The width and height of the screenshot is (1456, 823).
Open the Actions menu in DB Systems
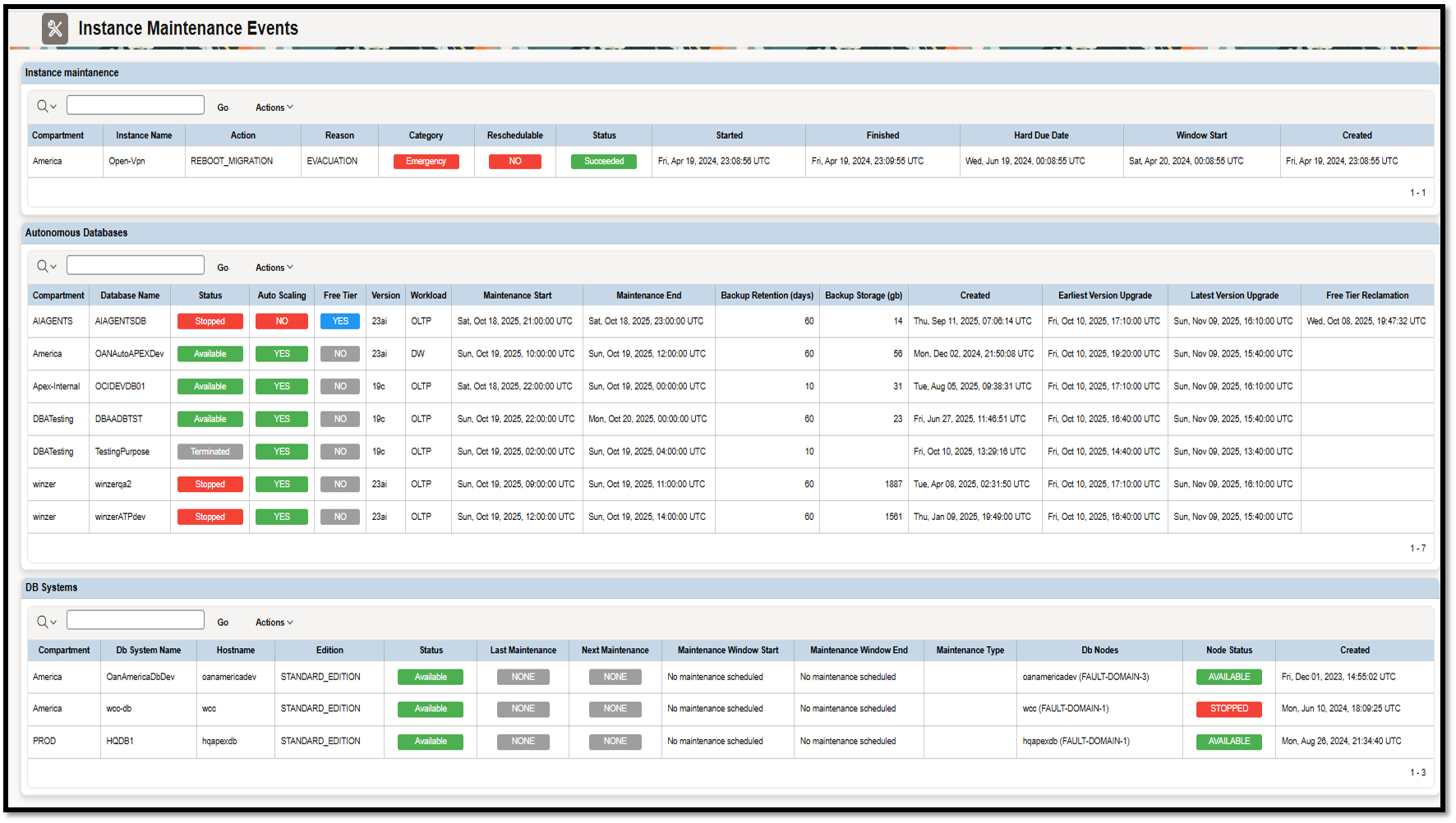(x=273, y=622)
